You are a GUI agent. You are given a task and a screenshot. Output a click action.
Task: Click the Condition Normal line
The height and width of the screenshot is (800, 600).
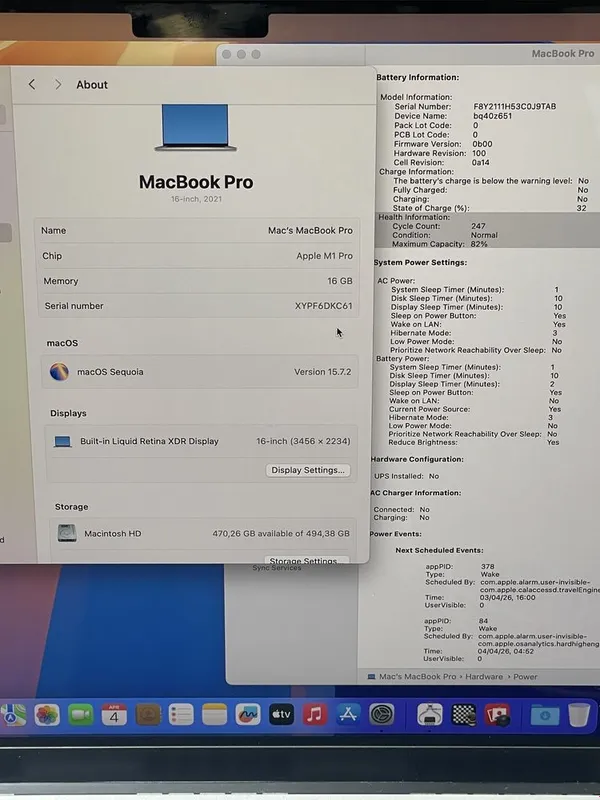445,235
